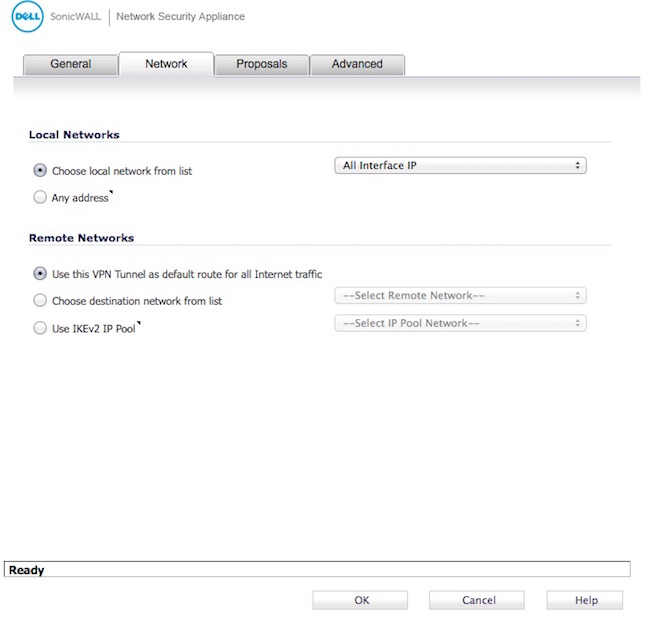Image resolution: width=647 pixels, height=624 pixels.
Task: Click the tooltip mark beside IKEv2 IP Pool
Action: point(139,323)
